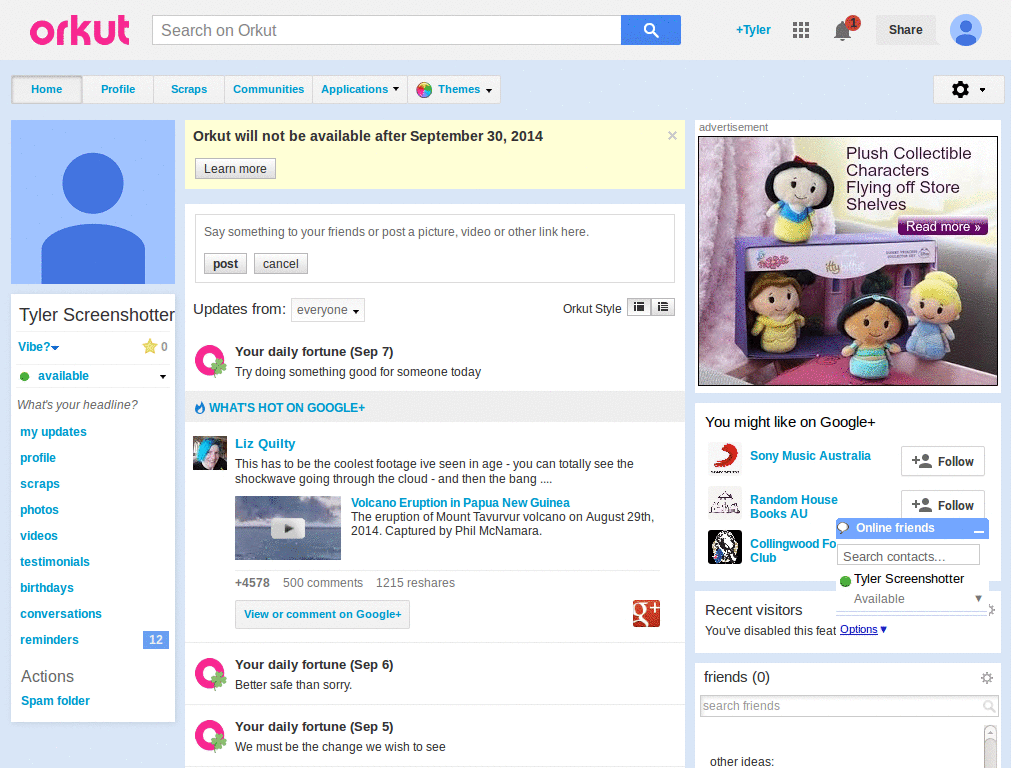1024x768 pixels.
Task: Open the Recent visitors Options dropdown
Action: tap(863, 630)
